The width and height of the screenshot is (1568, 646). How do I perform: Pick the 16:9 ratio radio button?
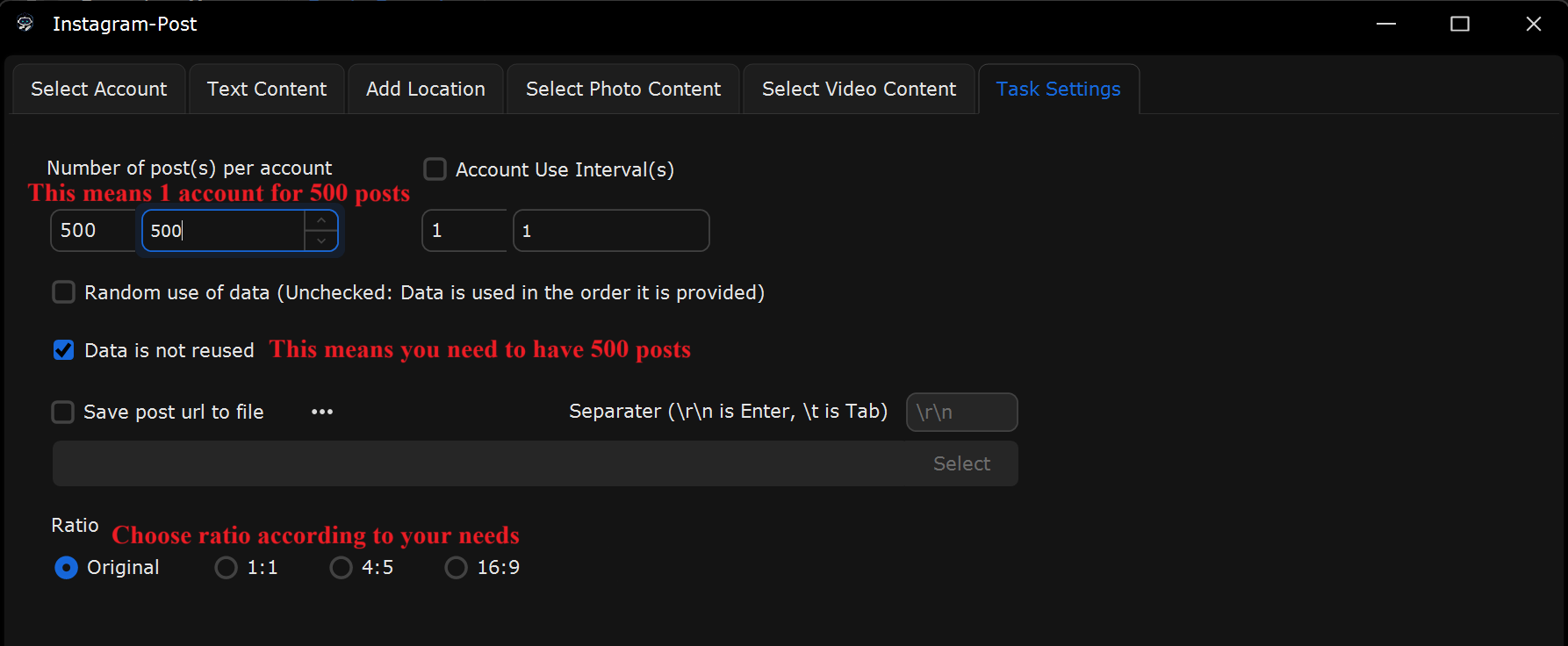coord(456,568)
